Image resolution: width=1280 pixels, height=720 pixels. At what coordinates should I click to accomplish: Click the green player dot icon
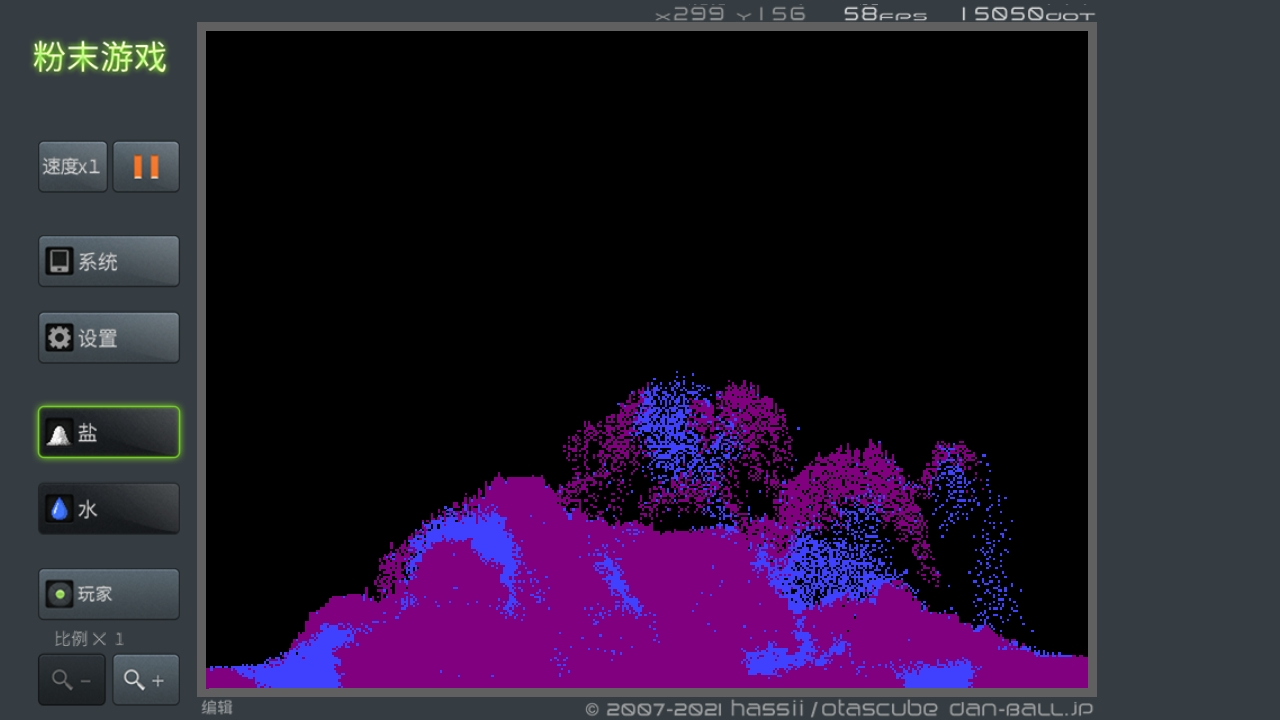click(59, 594)
